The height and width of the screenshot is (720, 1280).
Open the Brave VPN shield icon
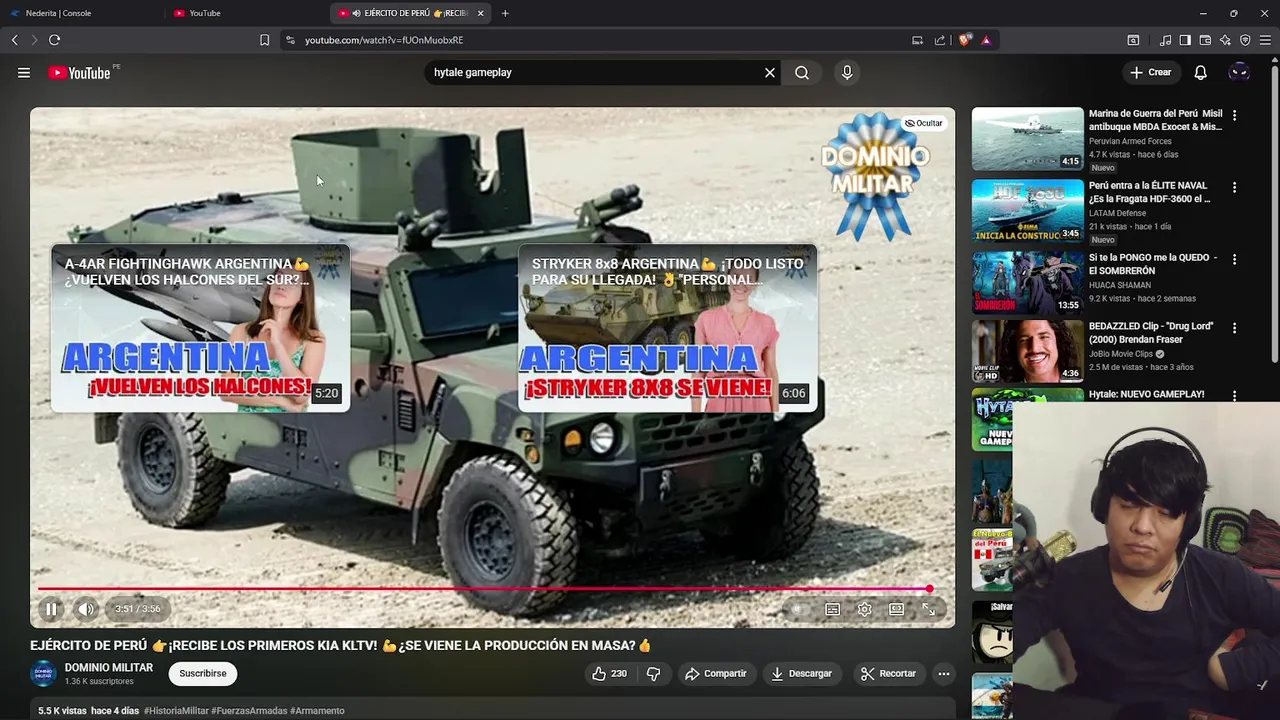1245,40
